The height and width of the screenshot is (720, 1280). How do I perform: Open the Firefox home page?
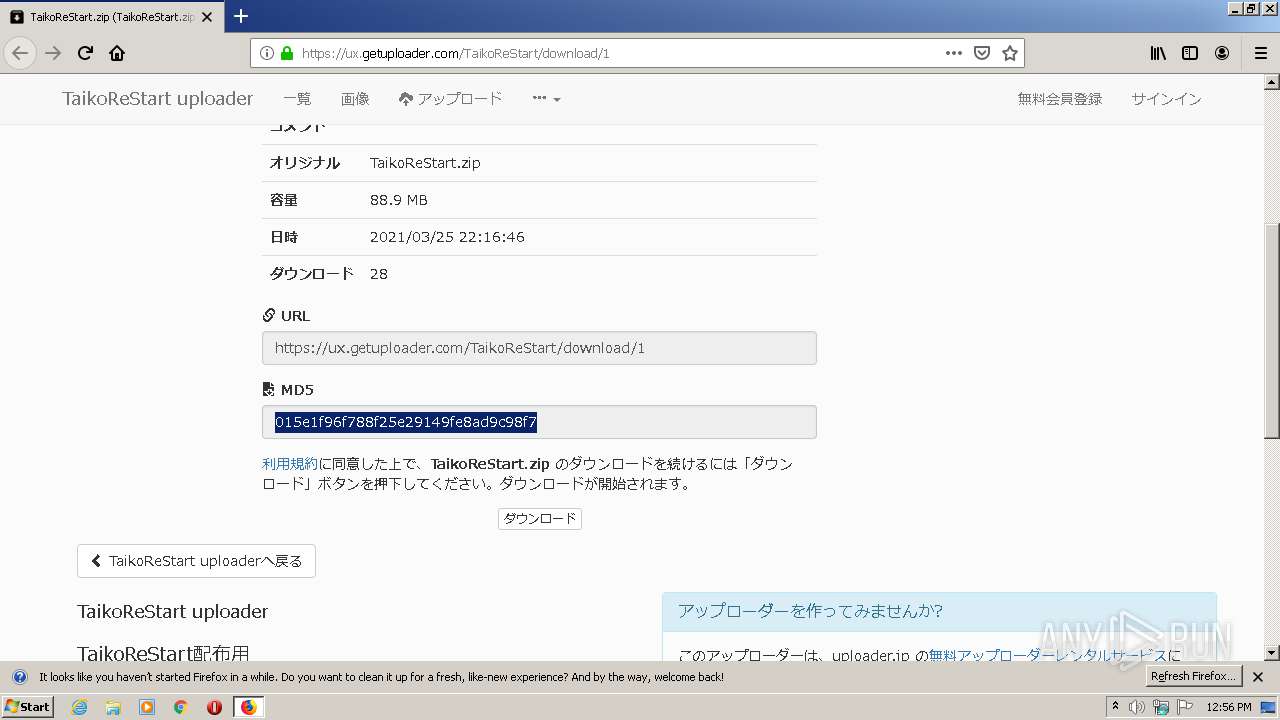(117, 53)
